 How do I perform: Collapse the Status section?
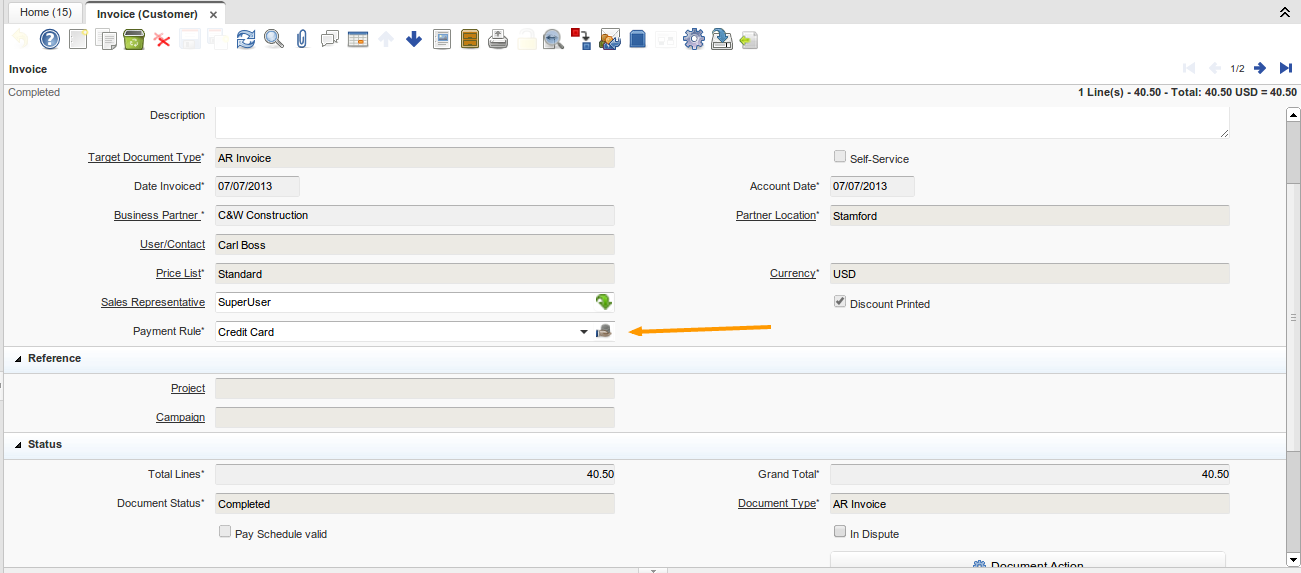[x=18, y=445]
